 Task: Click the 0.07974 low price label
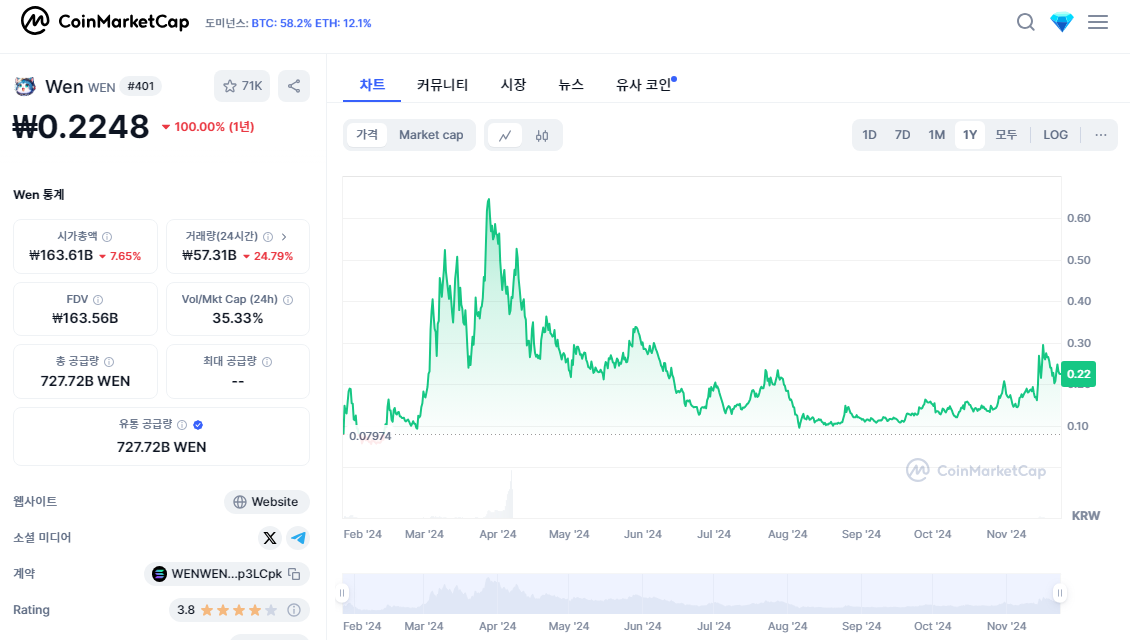(x=370, y=436)
